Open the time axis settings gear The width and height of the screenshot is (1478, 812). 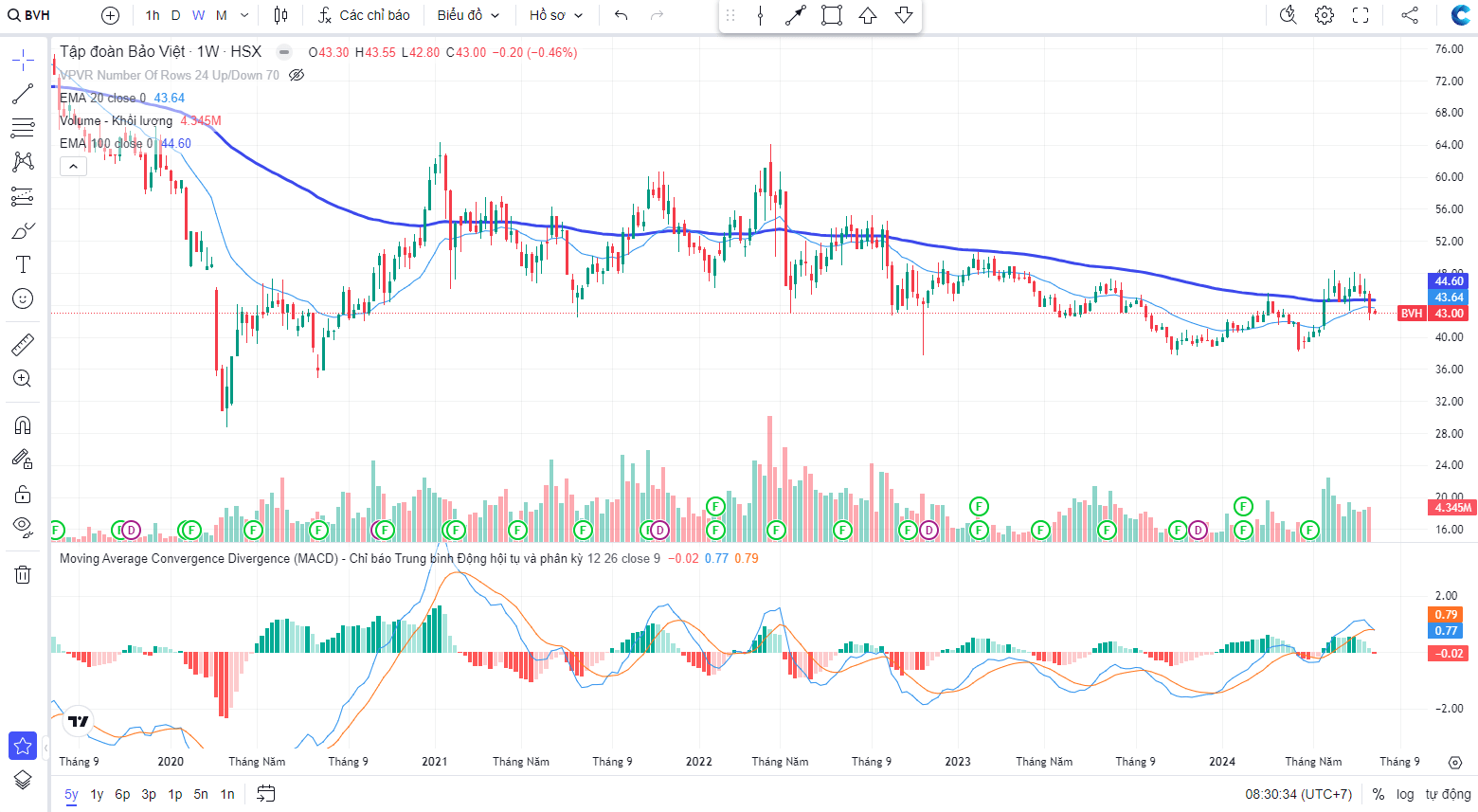pos(1455,762)
